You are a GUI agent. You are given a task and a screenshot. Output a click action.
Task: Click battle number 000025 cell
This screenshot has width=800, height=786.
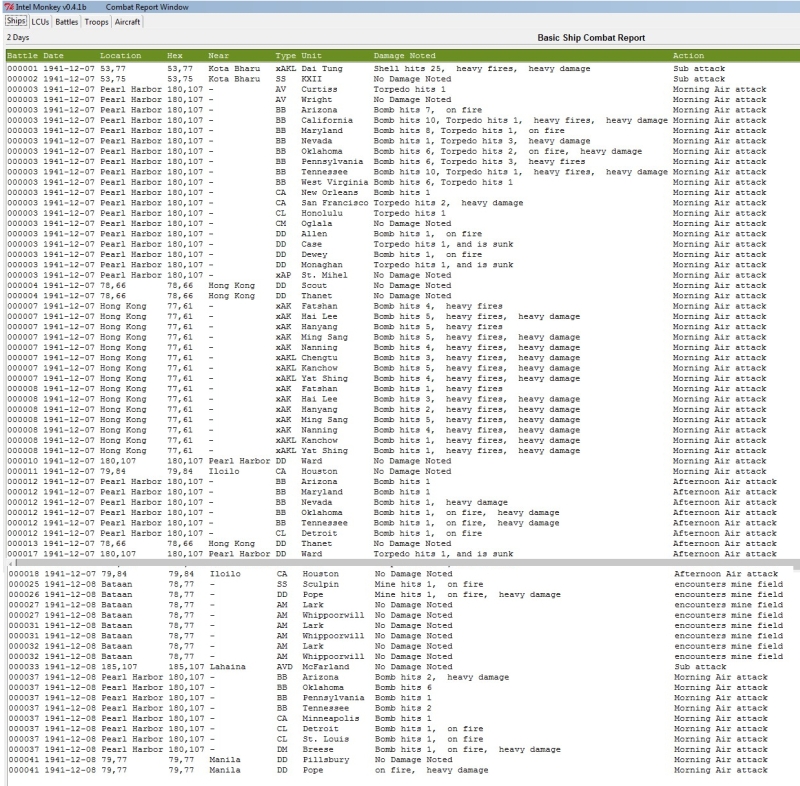point(24,584)
